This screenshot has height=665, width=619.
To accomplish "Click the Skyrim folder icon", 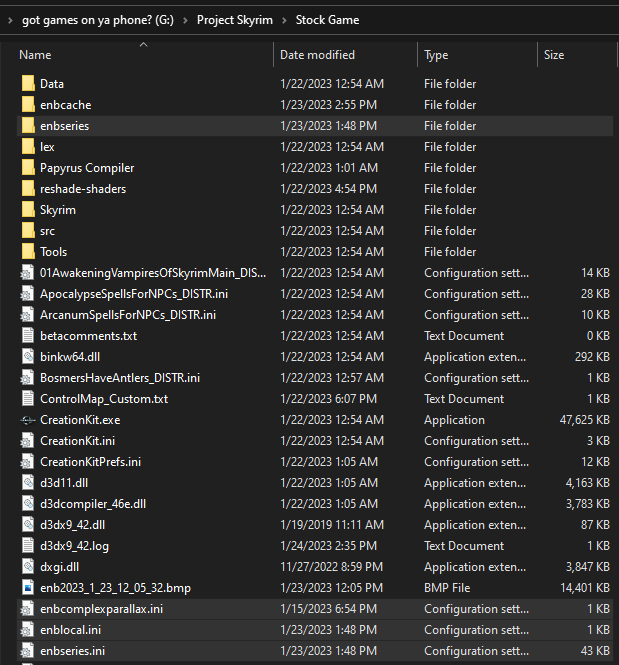I will point(28,210).
